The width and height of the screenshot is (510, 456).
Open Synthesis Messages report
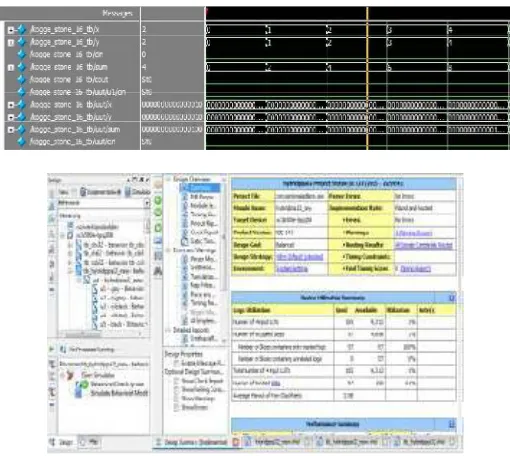203,267
